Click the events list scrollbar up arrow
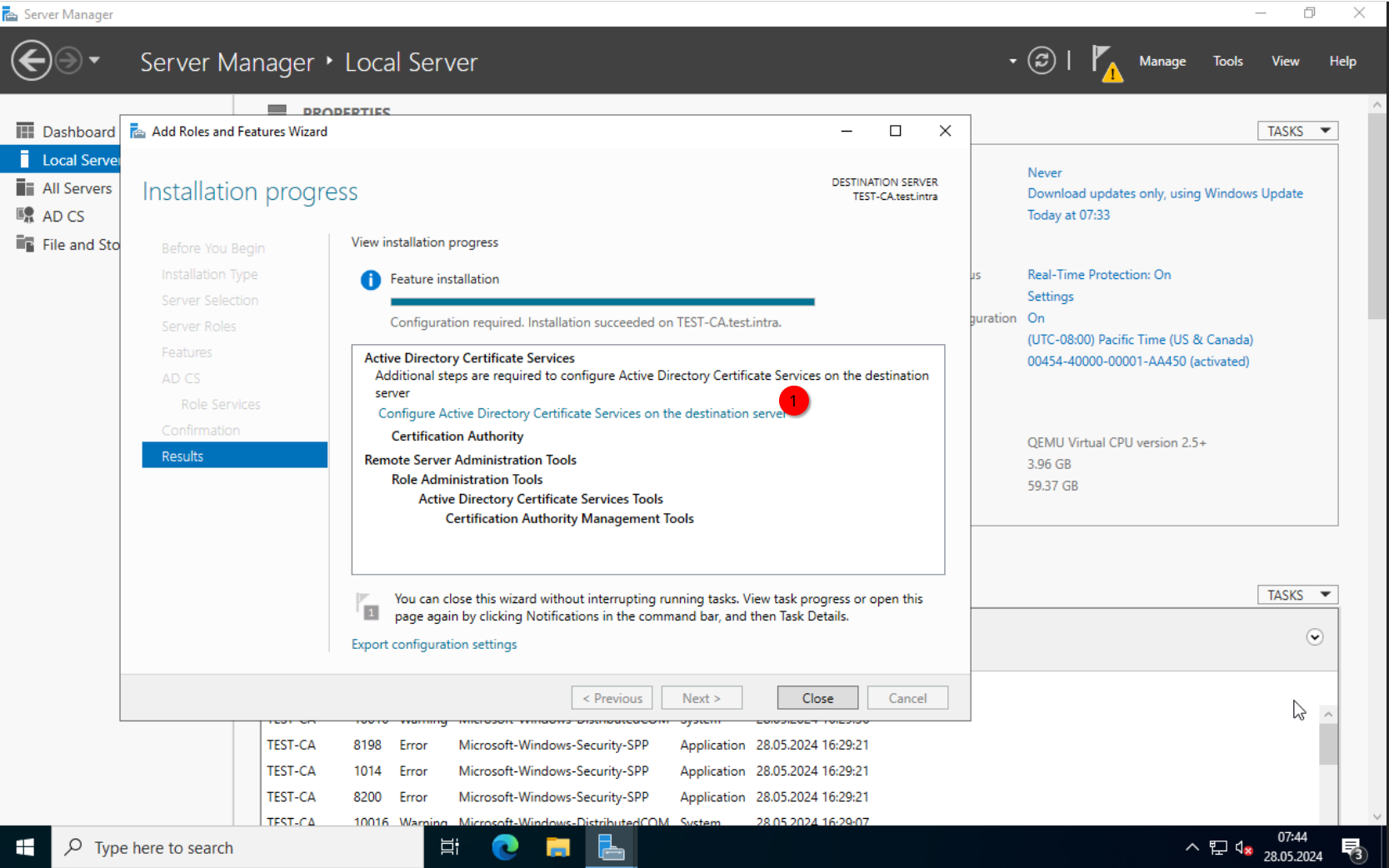 (x=1328, y=715)
